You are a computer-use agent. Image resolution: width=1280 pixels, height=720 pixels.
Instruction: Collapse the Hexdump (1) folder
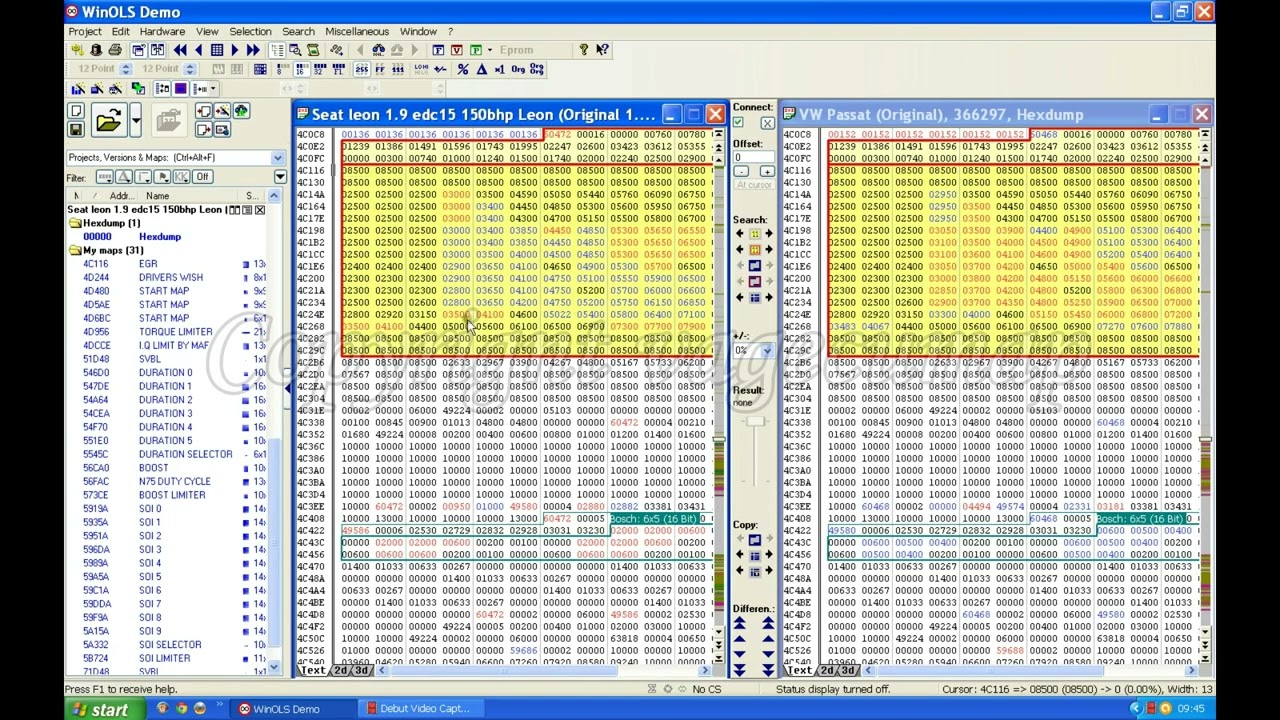[75, 224]
